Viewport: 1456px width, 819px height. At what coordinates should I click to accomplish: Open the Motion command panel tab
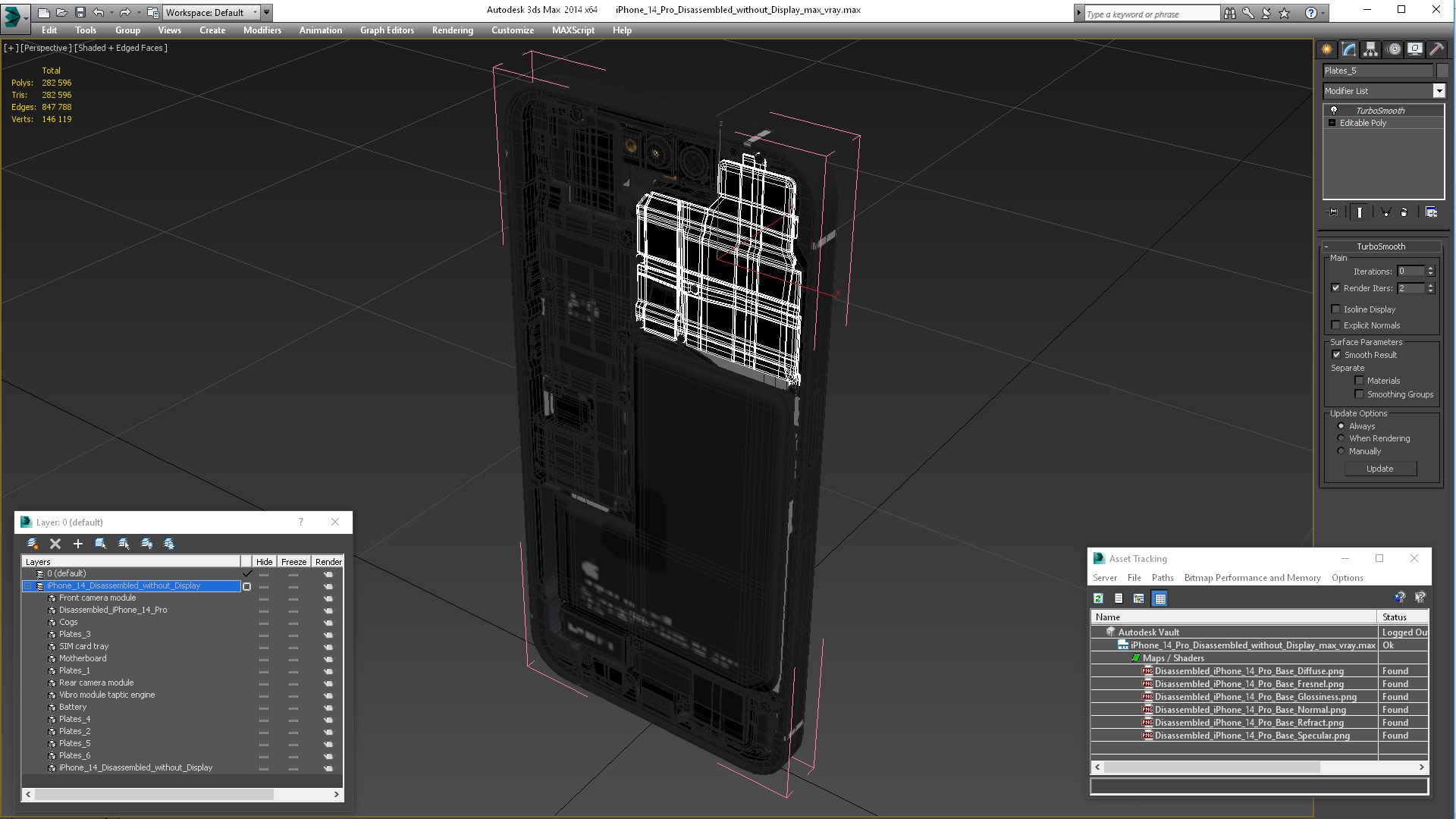1393,49
